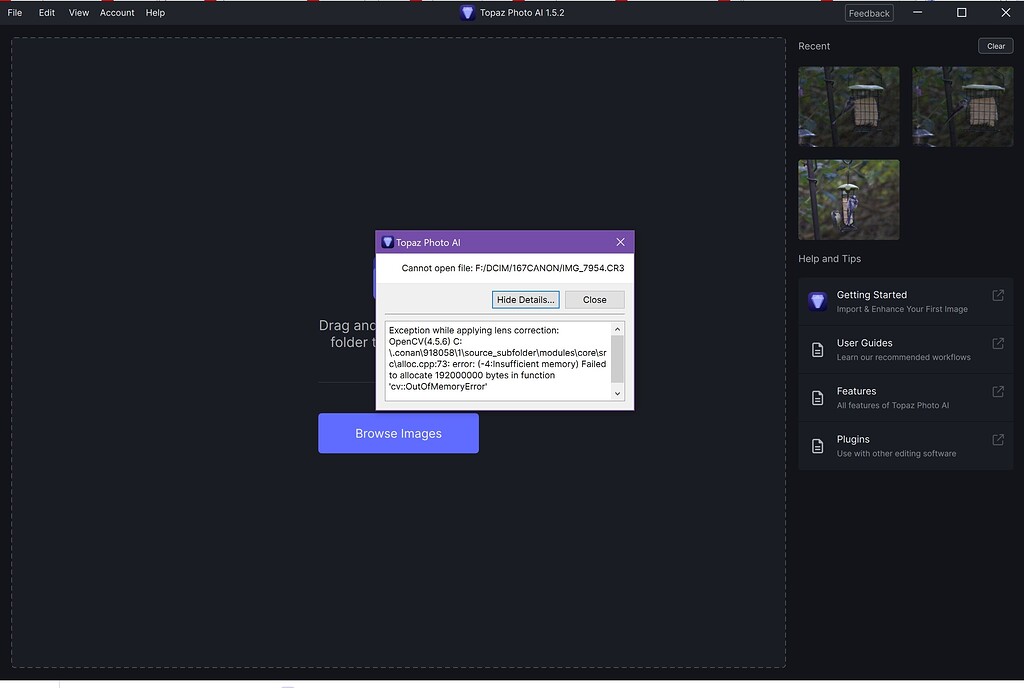
Task: Click scroll up arrow in error details
Action: (617, 329)
